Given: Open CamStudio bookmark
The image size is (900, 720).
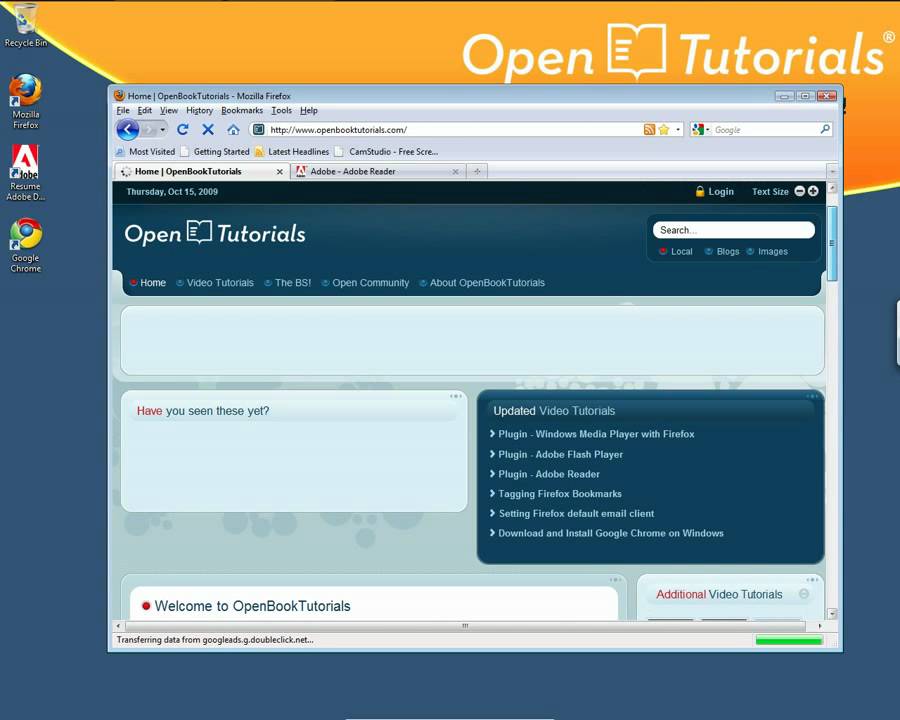Looking at the screenshot, I should [387, 152].
